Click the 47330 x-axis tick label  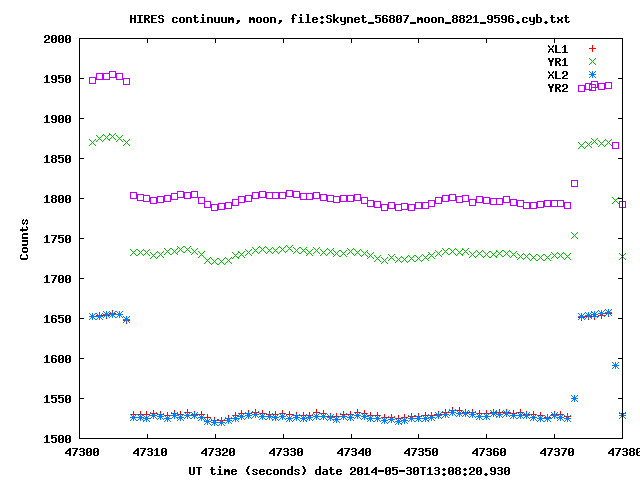tap(285, 452)
